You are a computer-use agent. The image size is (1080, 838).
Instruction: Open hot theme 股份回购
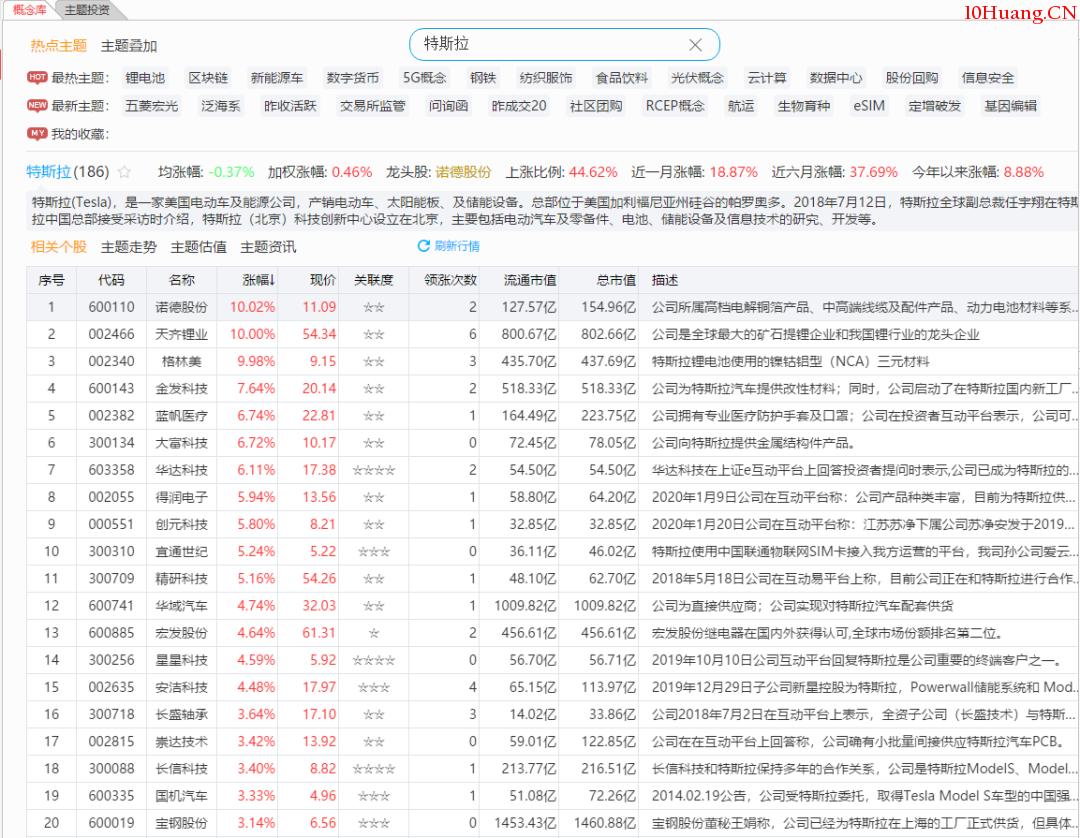911,78
